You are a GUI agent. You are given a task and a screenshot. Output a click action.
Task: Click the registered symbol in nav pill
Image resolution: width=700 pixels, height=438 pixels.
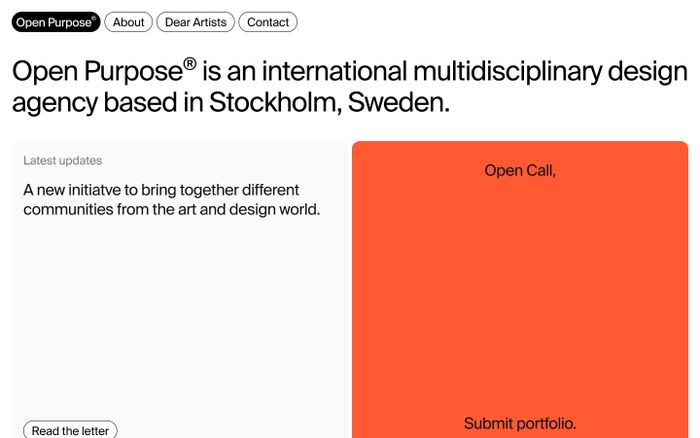pos(93,19)
